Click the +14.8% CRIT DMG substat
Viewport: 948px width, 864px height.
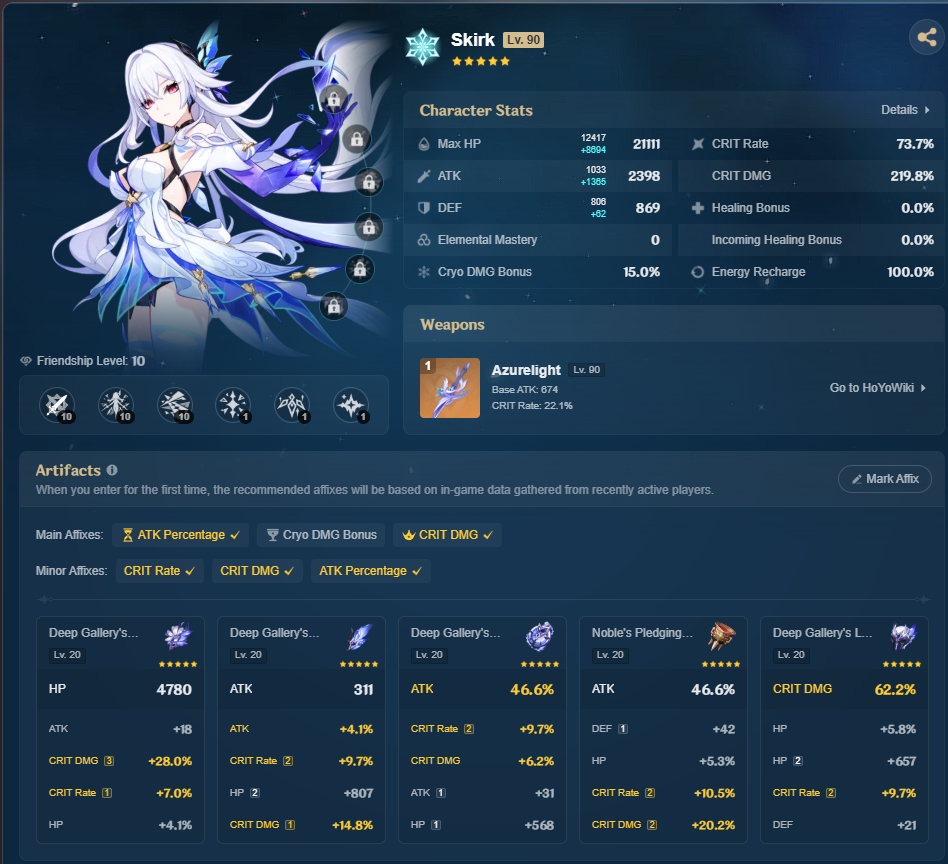pyautogui.click(x=352, y=825)
